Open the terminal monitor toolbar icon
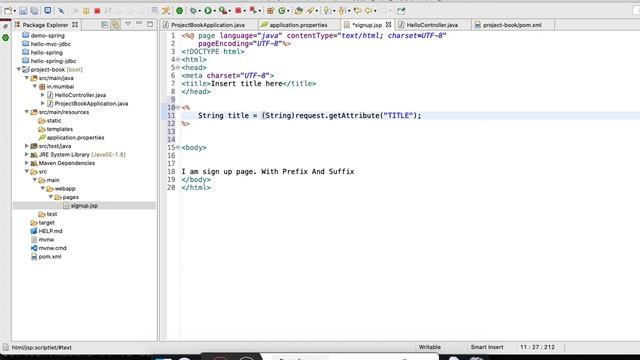The width and height of the screenshot is (640, 360). tap(48, 11)
